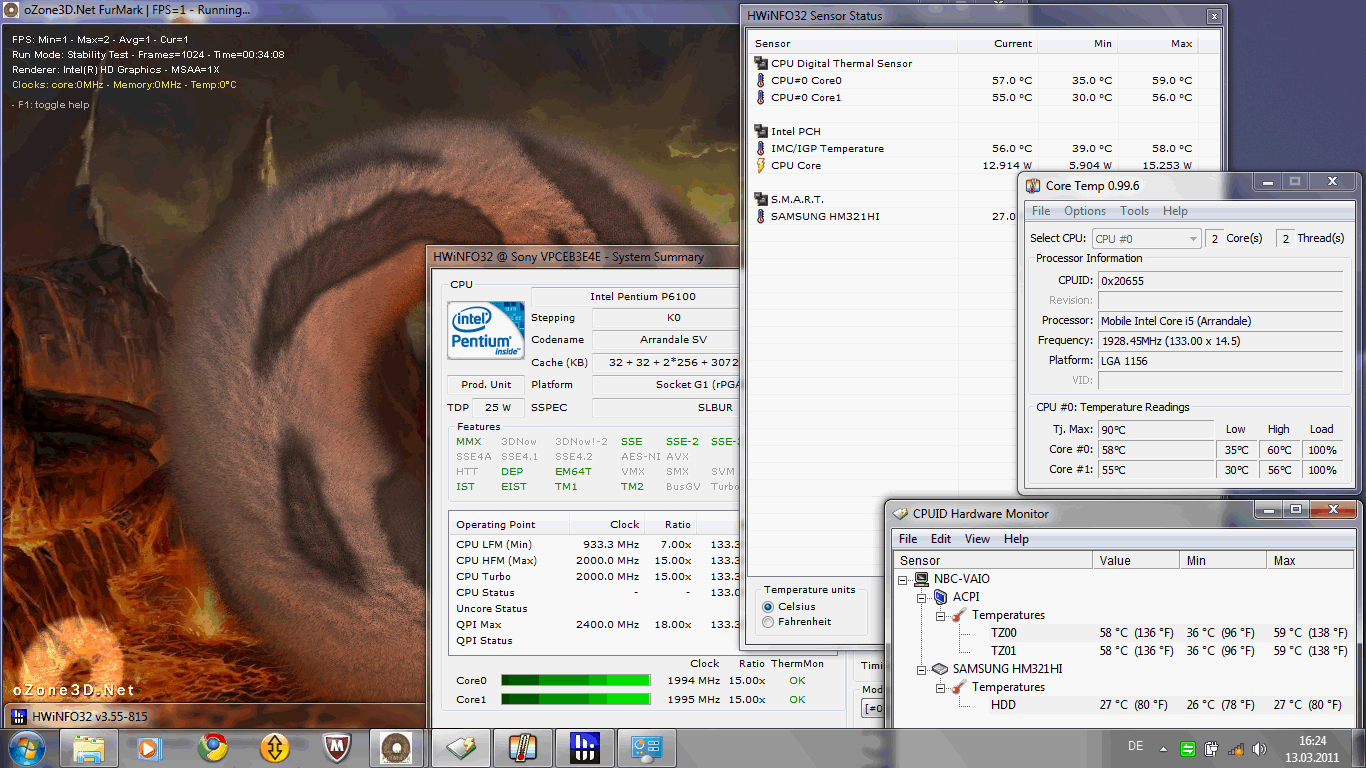The height and width of the screenshot is (768, 1366).
Task: Open Google Chrome from the taskbar
Action: (212, 748)
